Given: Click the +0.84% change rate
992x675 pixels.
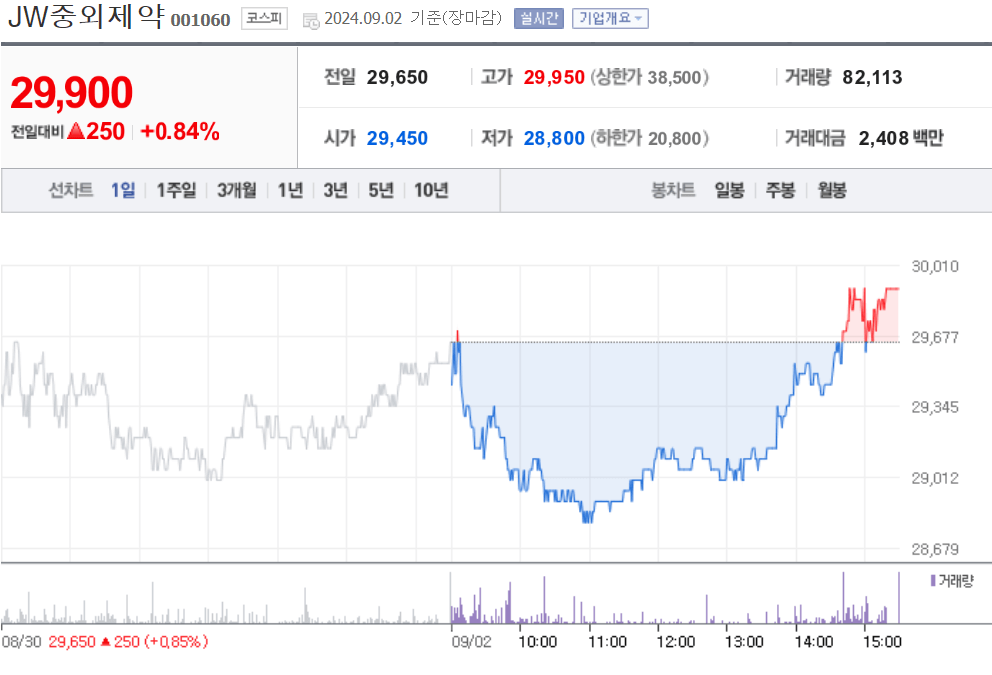Looking at the screenshot, I should (x=180, y=132).
